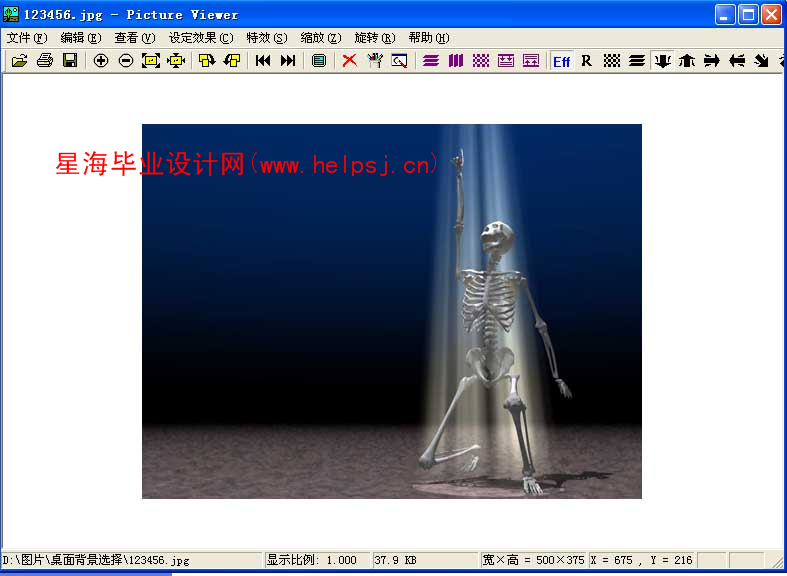Save the image with floppy disk icon

click(70, 61)
